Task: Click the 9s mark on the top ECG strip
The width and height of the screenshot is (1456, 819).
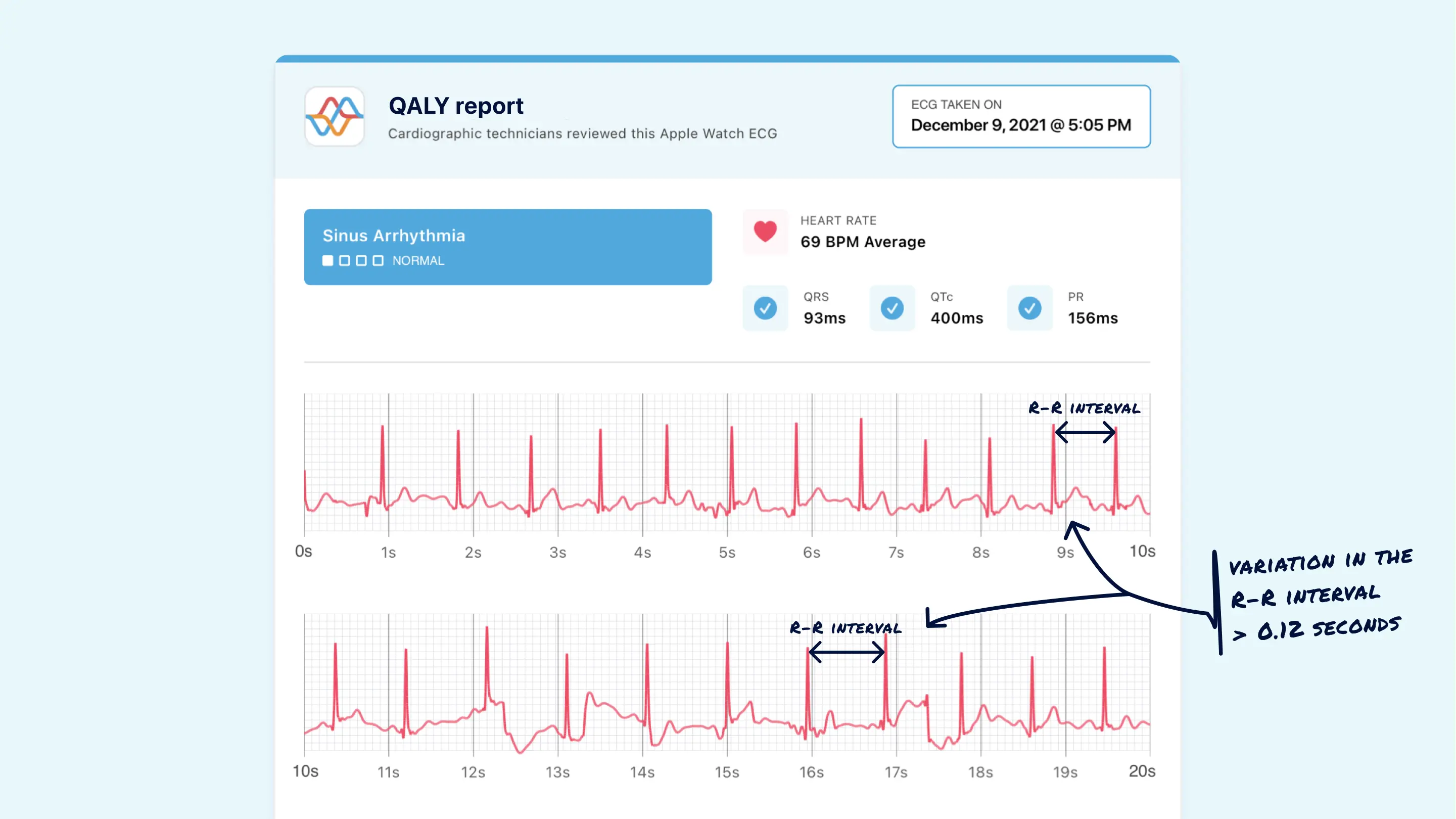Action: [1066, 553]
